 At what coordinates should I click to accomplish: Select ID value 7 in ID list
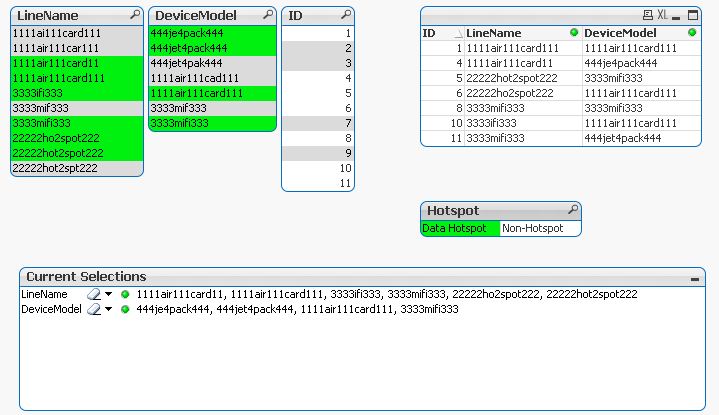(318, 123)
